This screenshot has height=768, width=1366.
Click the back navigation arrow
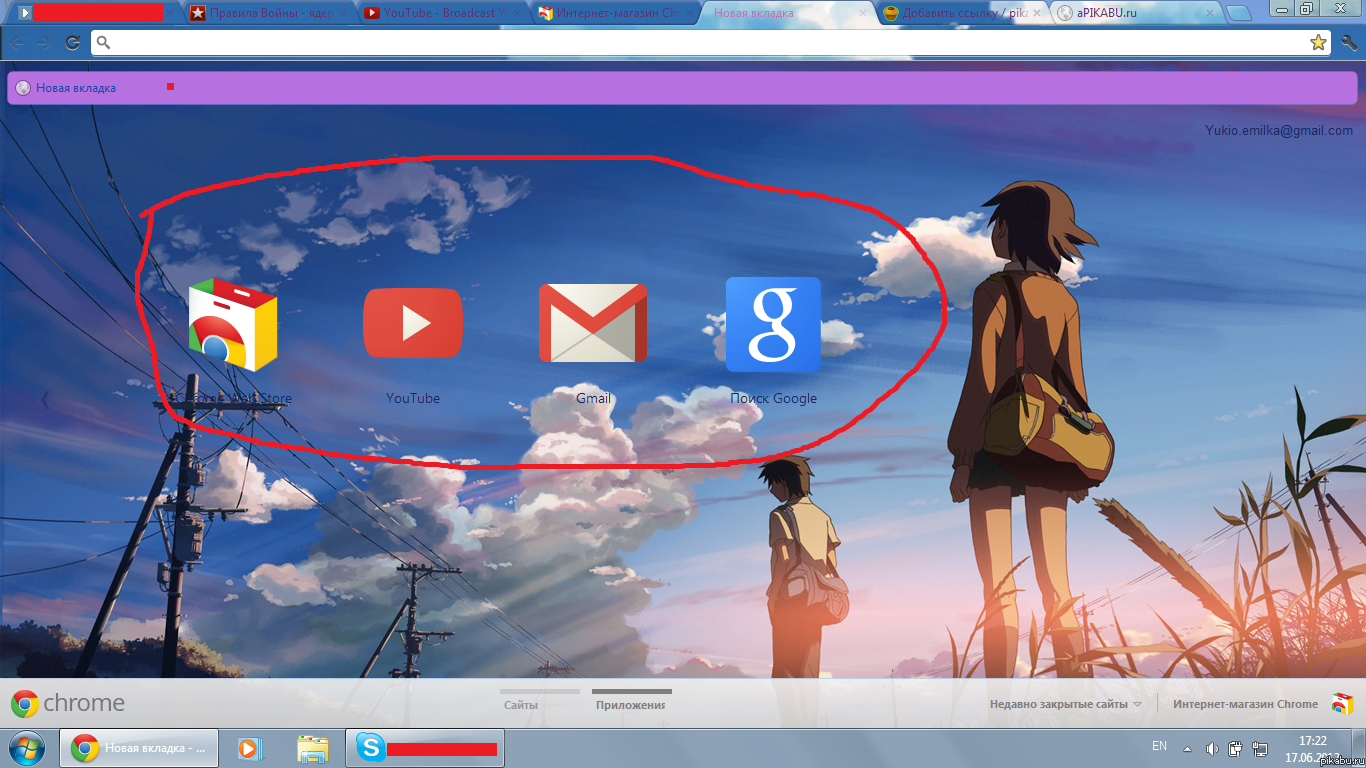pyautogui.click(x=17, y=42)
